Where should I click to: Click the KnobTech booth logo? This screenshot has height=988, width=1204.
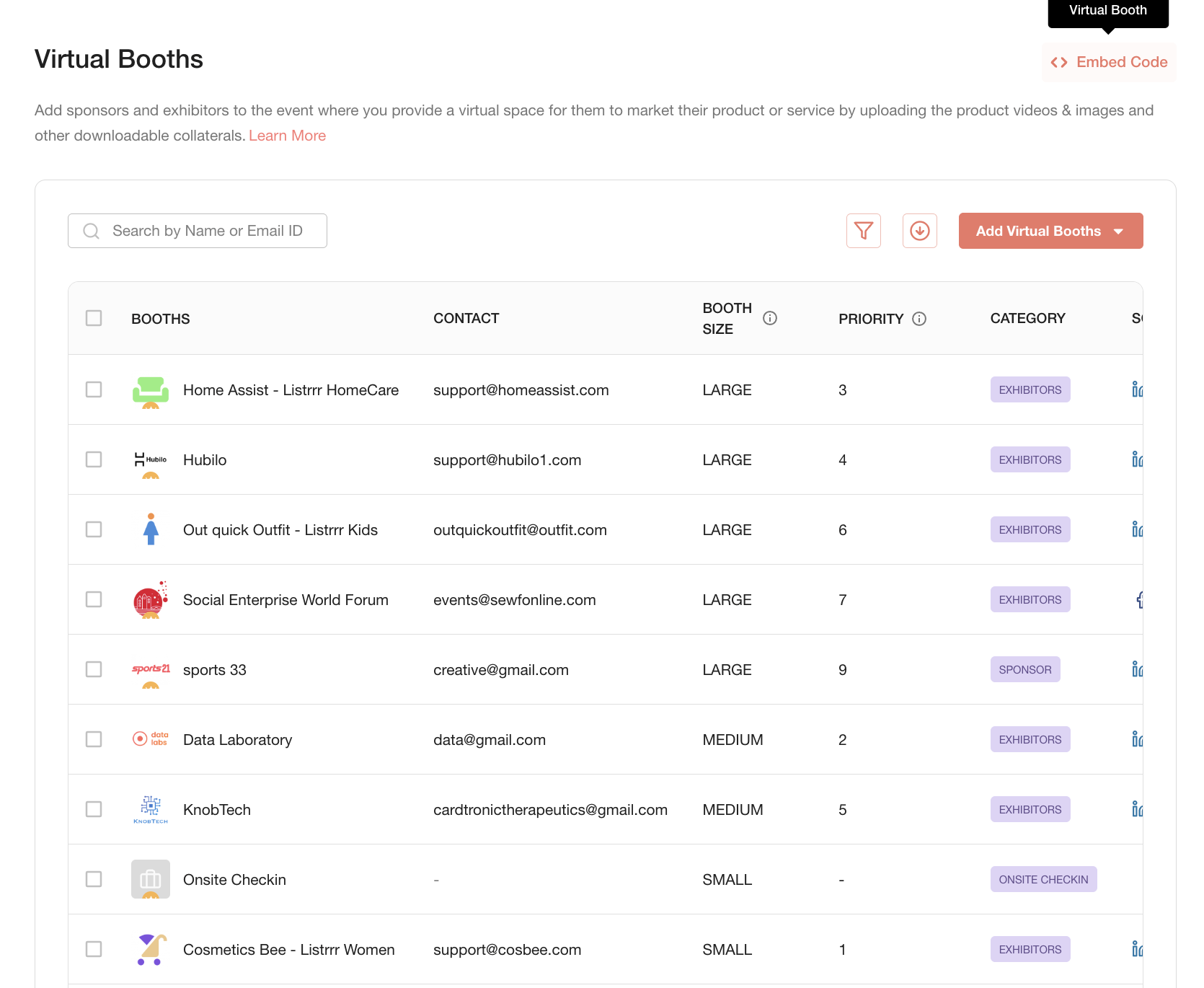tap(151, 810)
